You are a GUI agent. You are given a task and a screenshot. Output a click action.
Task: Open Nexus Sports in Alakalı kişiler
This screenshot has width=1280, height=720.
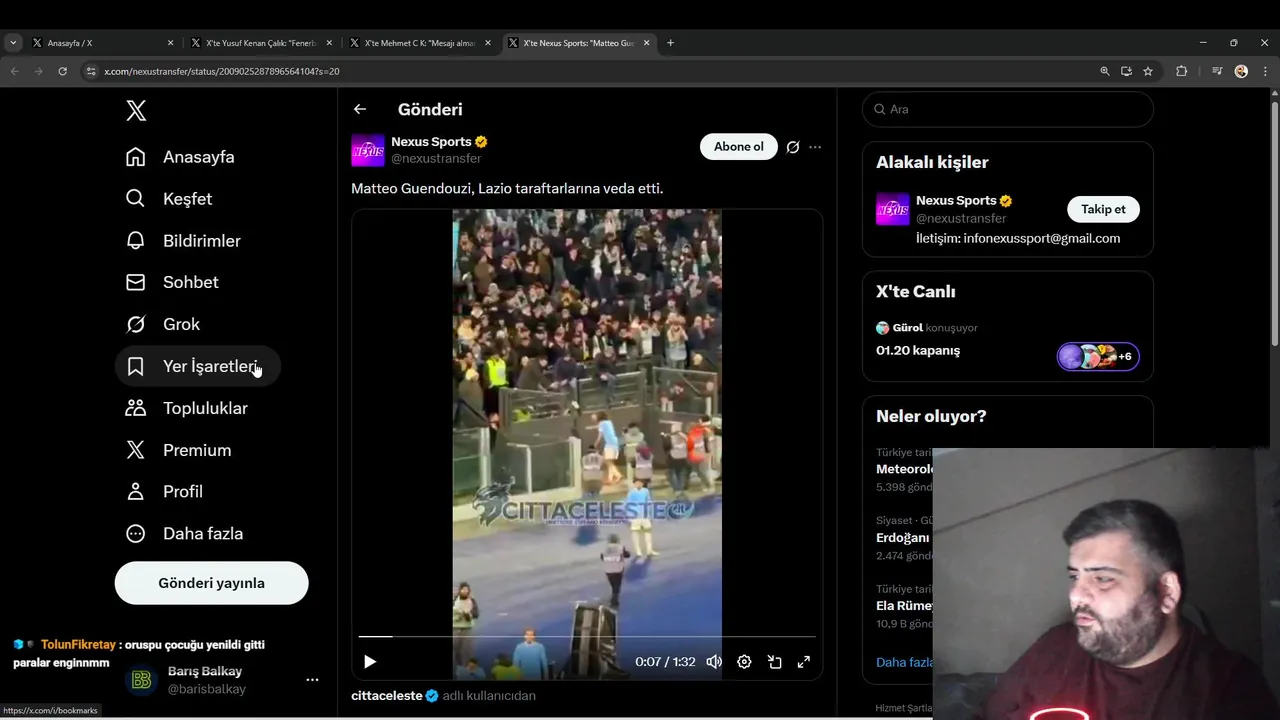click(956, 201)
